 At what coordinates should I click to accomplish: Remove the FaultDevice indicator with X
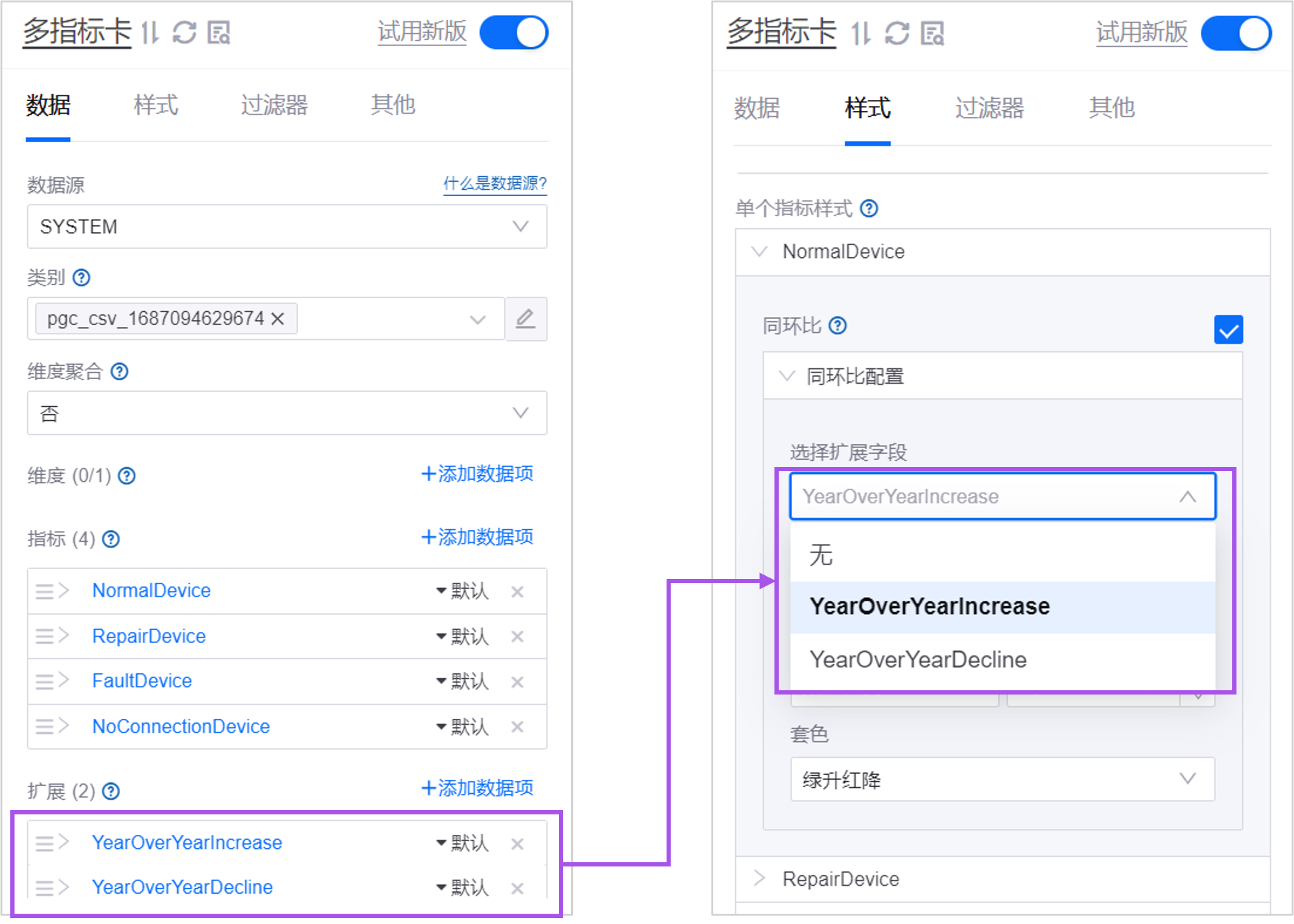[x=517, y=682]
